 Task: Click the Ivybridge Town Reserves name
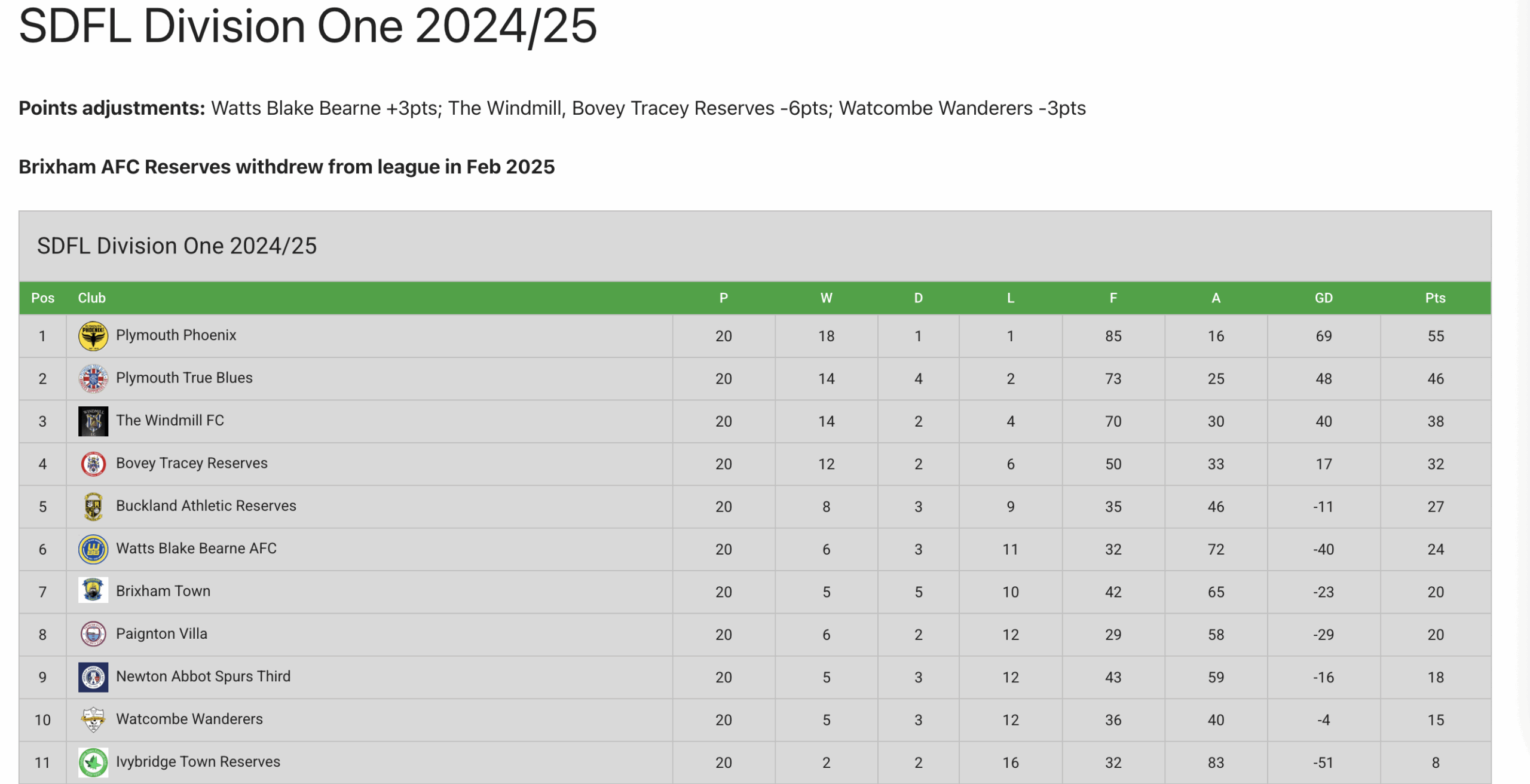pos(198,762)
